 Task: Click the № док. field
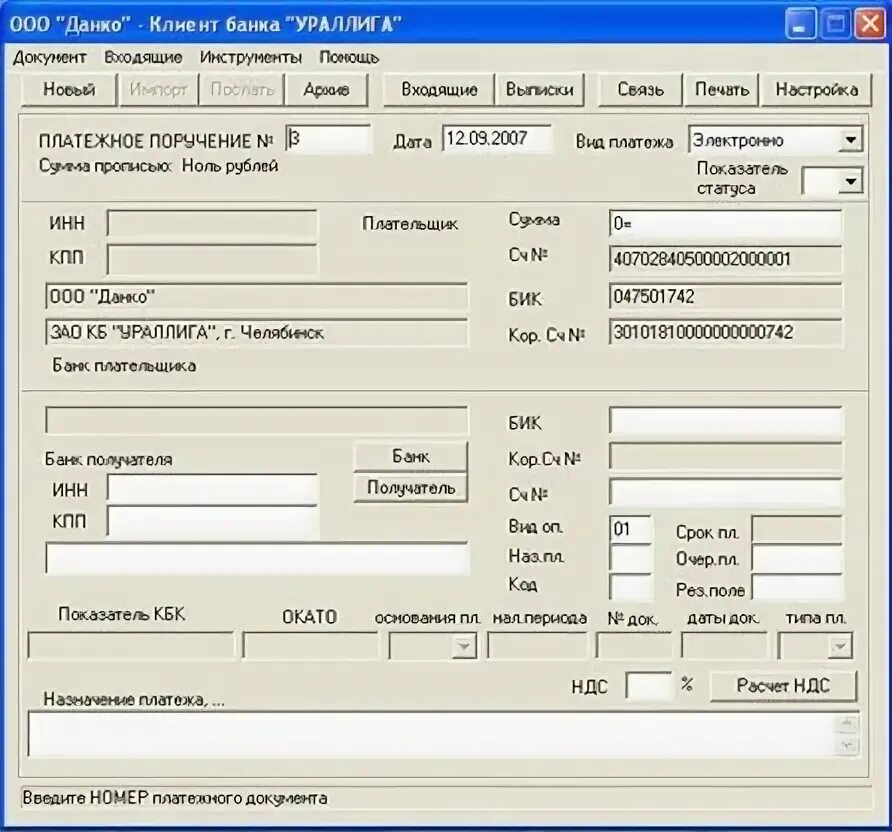(633, 645)
